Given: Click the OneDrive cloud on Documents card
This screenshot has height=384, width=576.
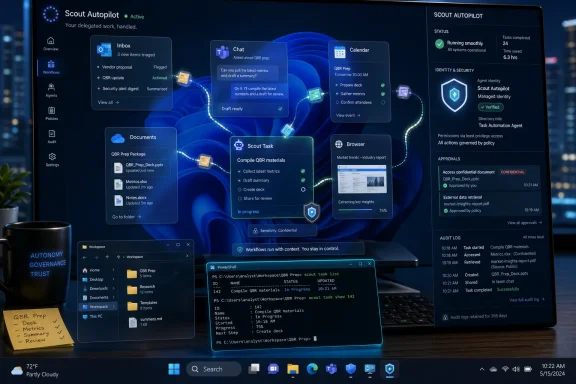Looking at the screenshot, I should (118, 139).
